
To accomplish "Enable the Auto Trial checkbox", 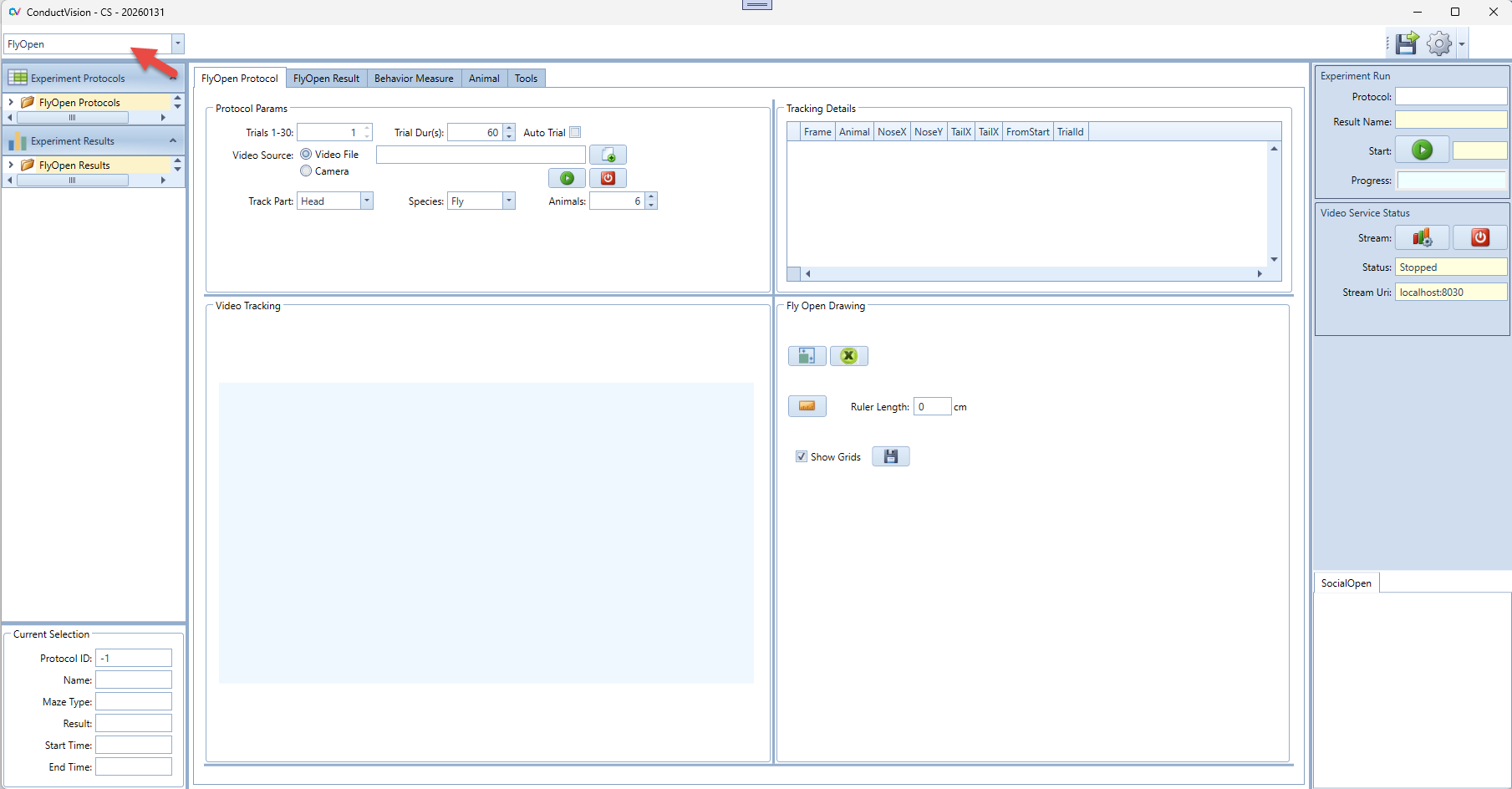I will point(575,133).
